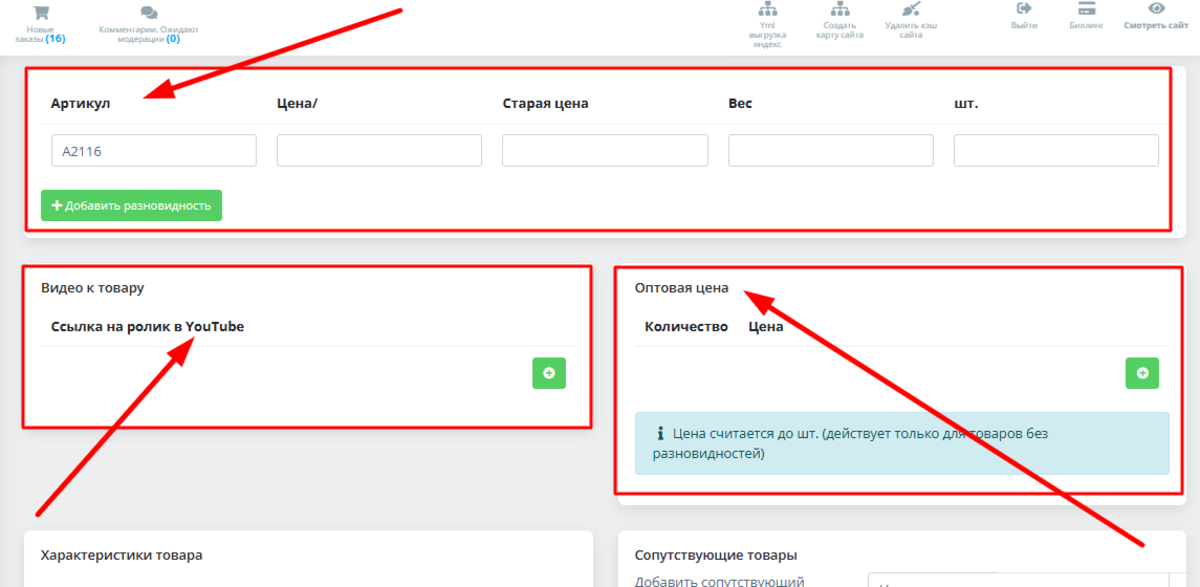The height and width of the screenshot is (587, 1200).
Task: Open comments awaiting moderation icon
Action: coord(149,13)
